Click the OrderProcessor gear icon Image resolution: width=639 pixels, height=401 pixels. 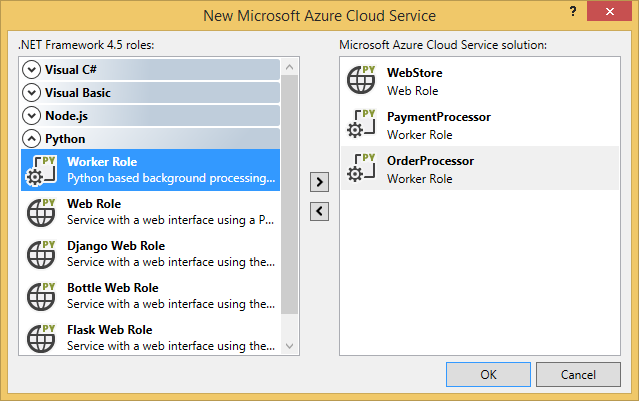pos(360,169)
